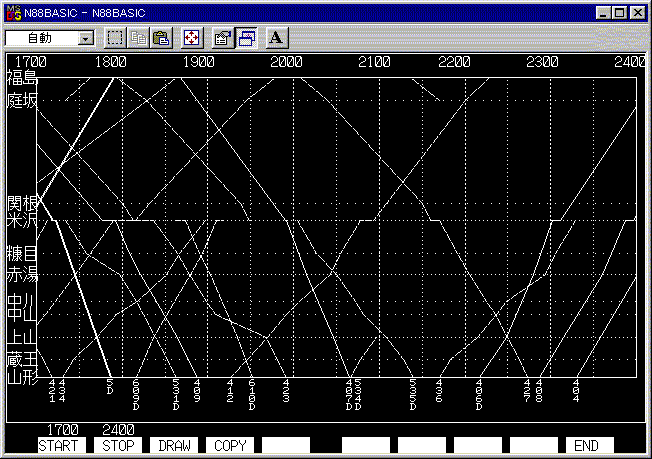Click the 福島 station label at the top left

pos(21,77)
